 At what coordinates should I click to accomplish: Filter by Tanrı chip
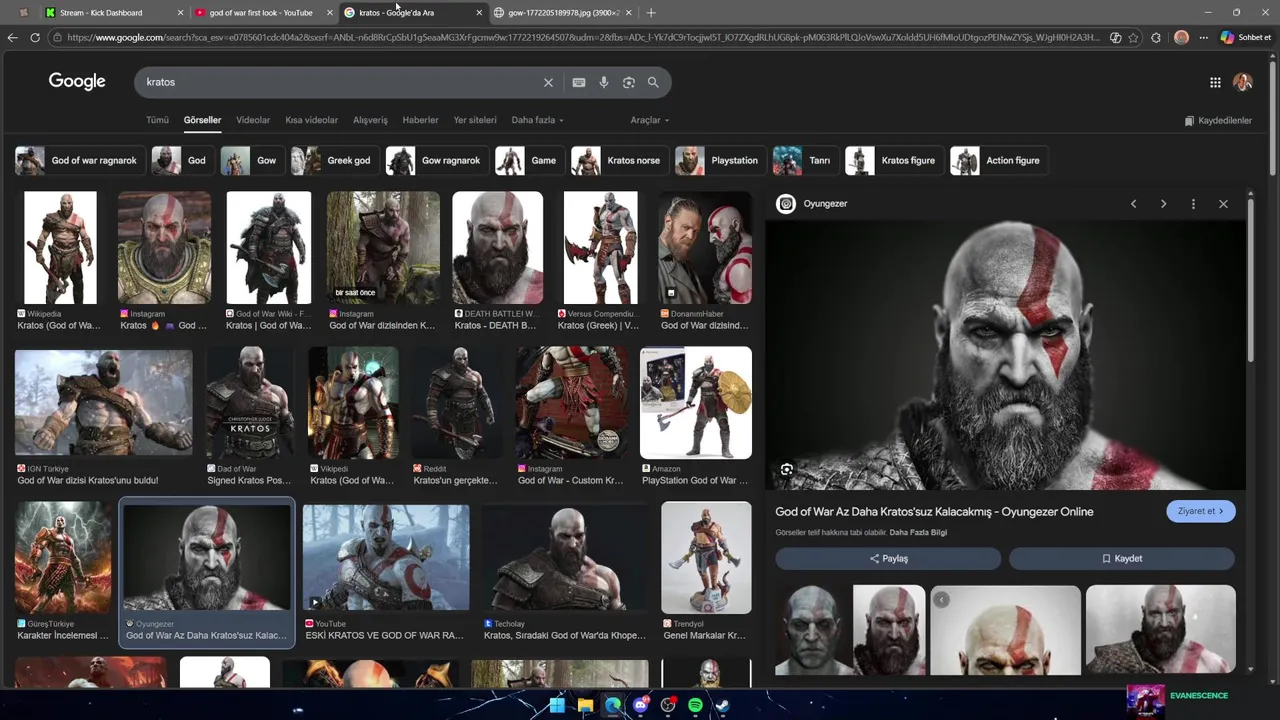804,161
